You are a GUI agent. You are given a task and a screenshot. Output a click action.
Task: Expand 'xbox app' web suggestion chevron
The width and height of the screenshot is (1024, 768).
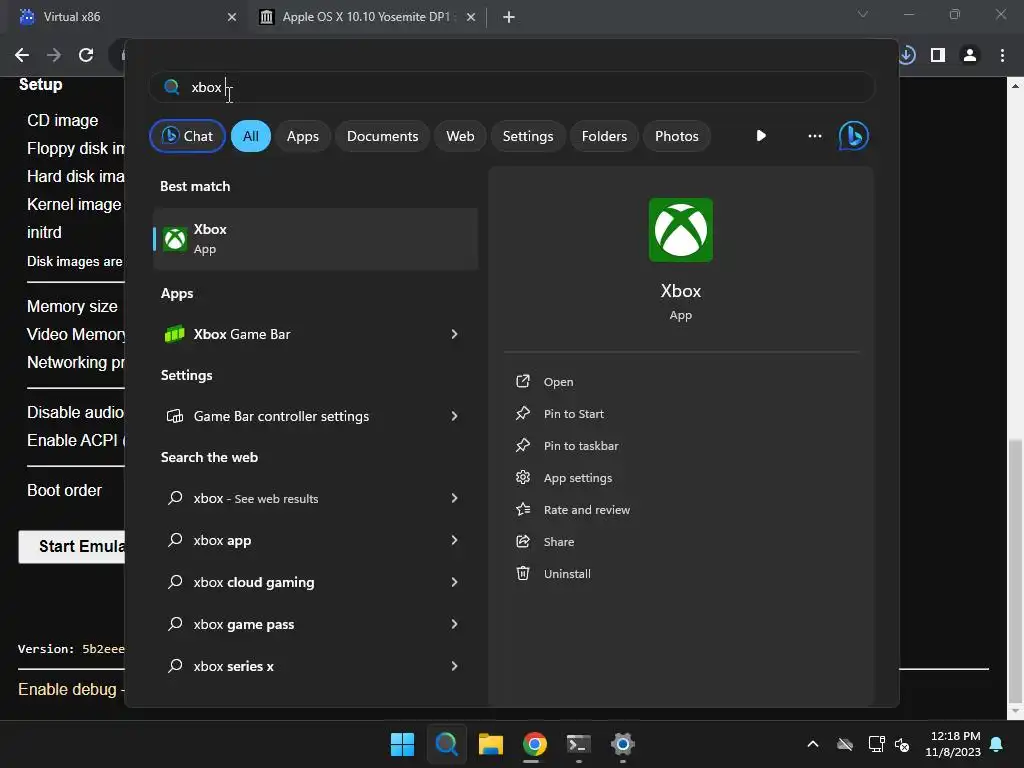tap(455, 540)
